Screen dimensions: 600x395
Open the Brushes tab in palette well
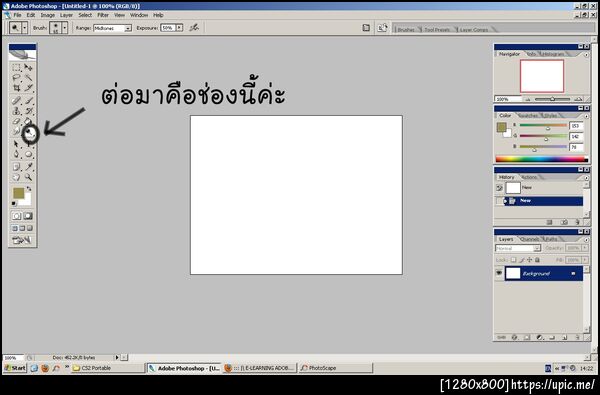tap(406, 29)
